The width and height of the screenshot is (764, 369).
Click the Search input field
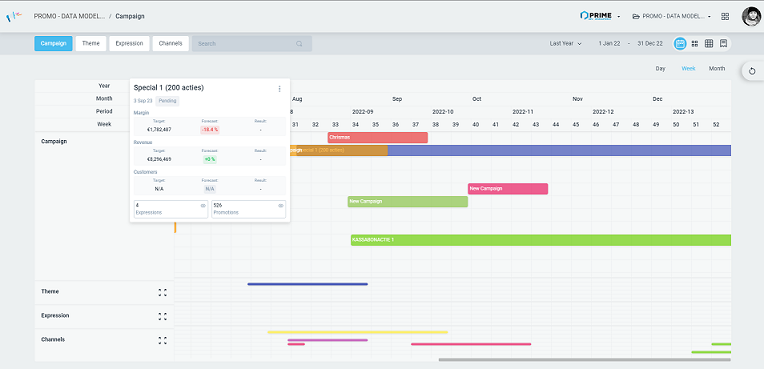click(252, 43)
